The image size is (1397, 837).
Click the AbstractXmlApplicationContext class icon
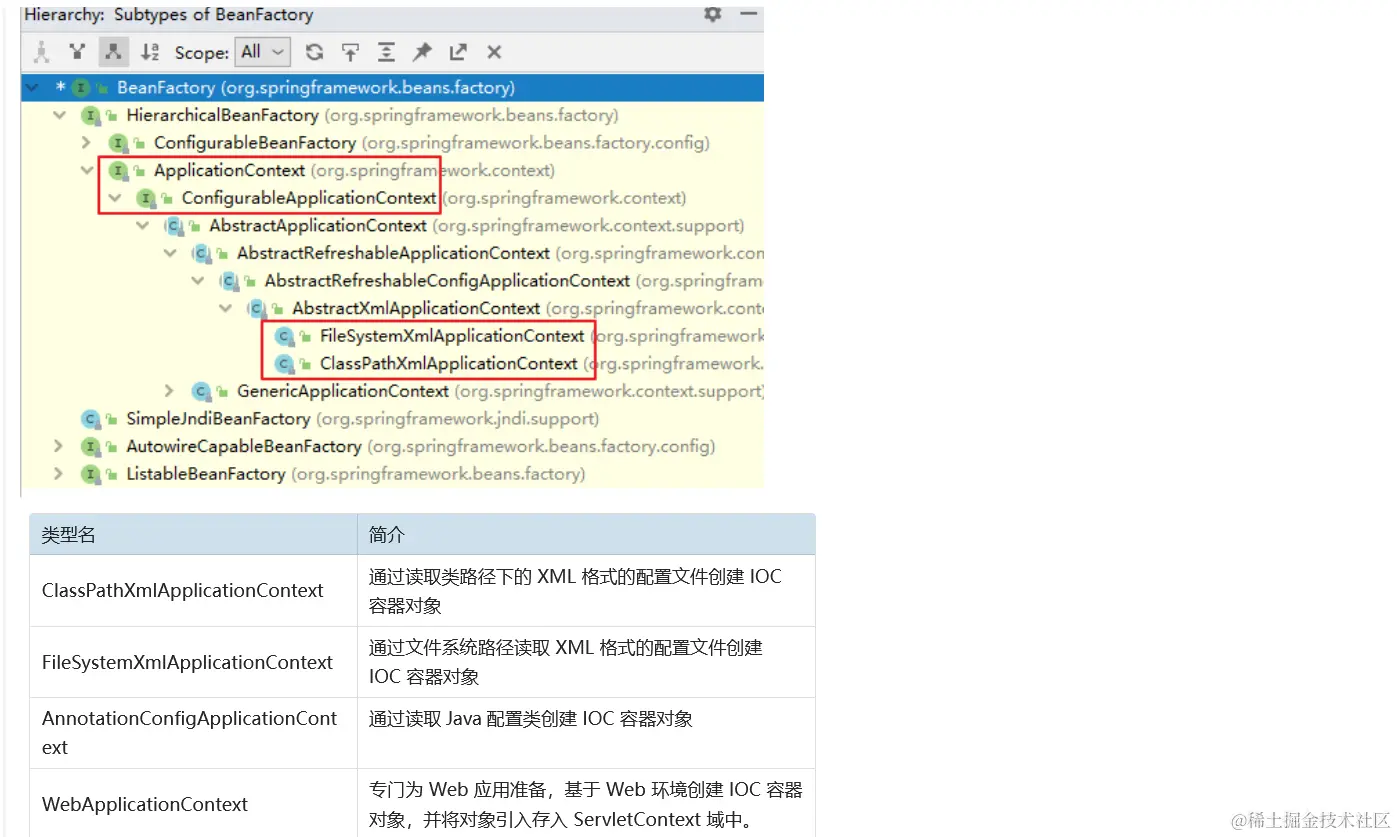tap(257, 308)
